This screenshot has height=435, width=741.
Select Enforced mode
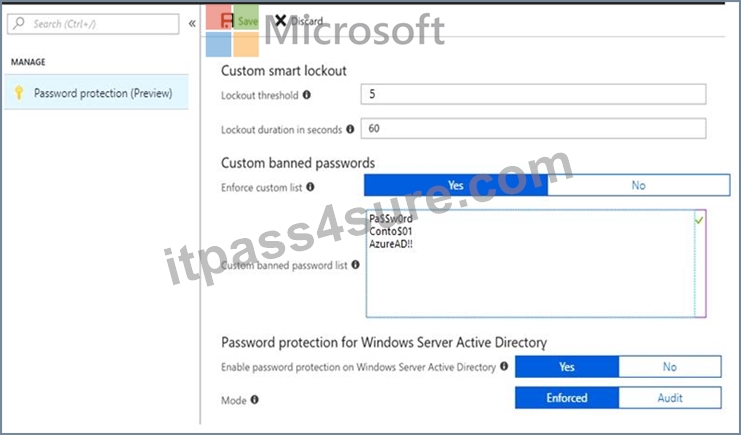click(x=567, y=398)
